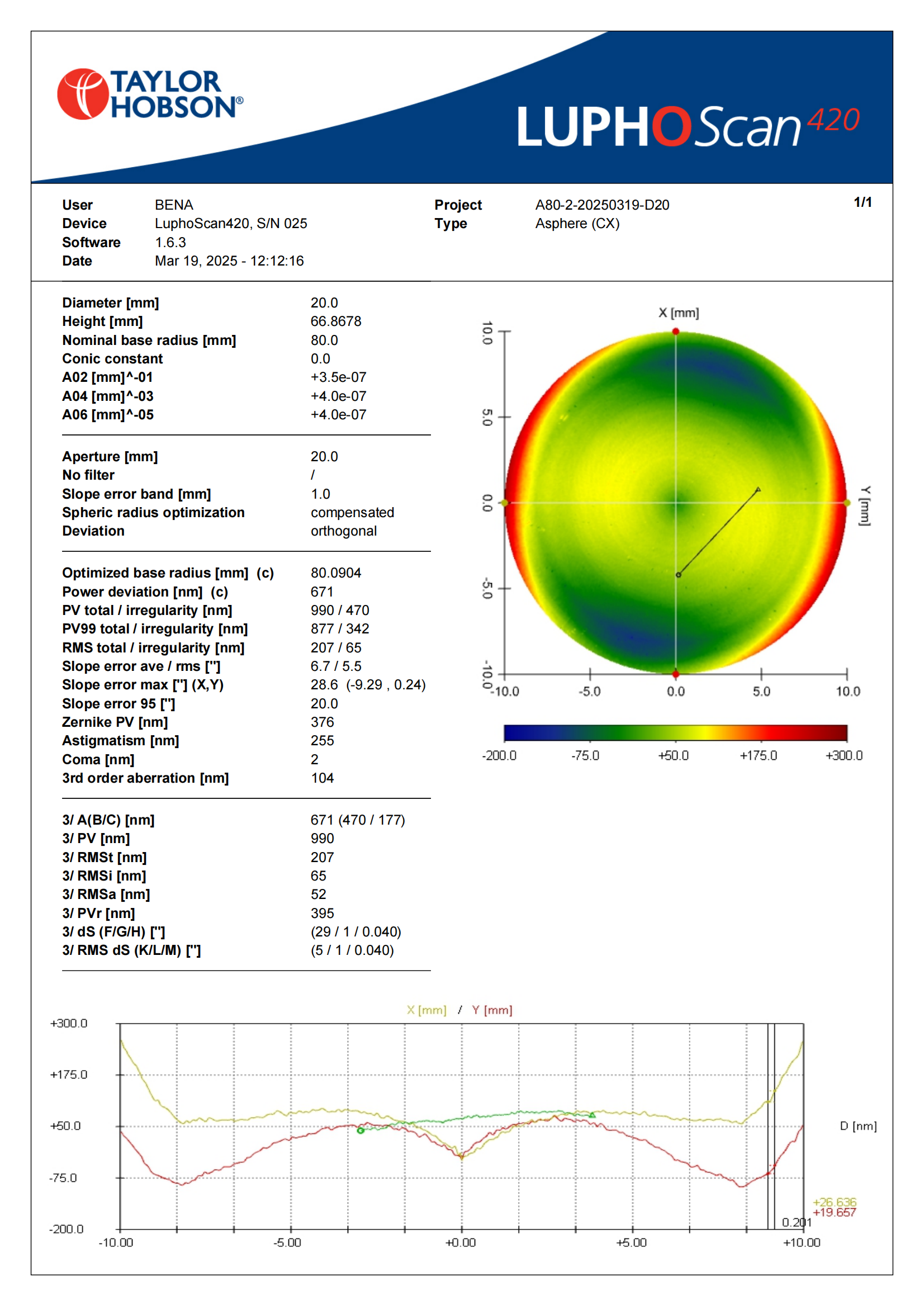Click the Taylor Hobson red logo emblem
Viewport: 924px width, 1306px height.
point(83,94)
